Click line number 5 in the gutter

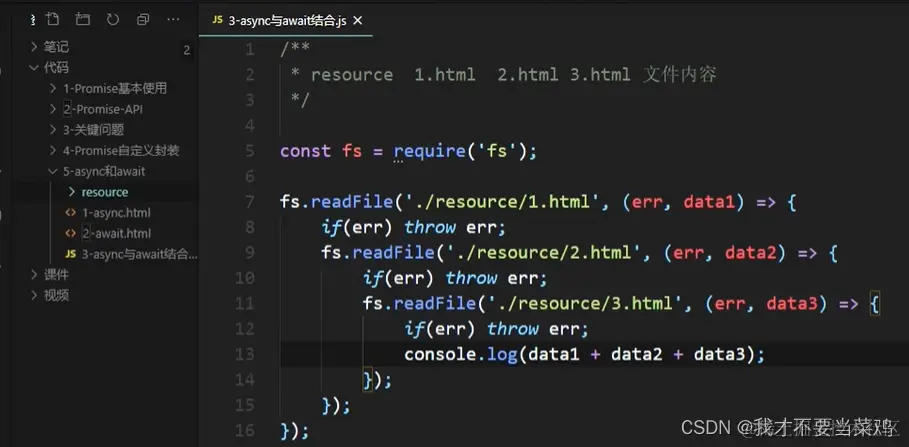pos(249,151)
